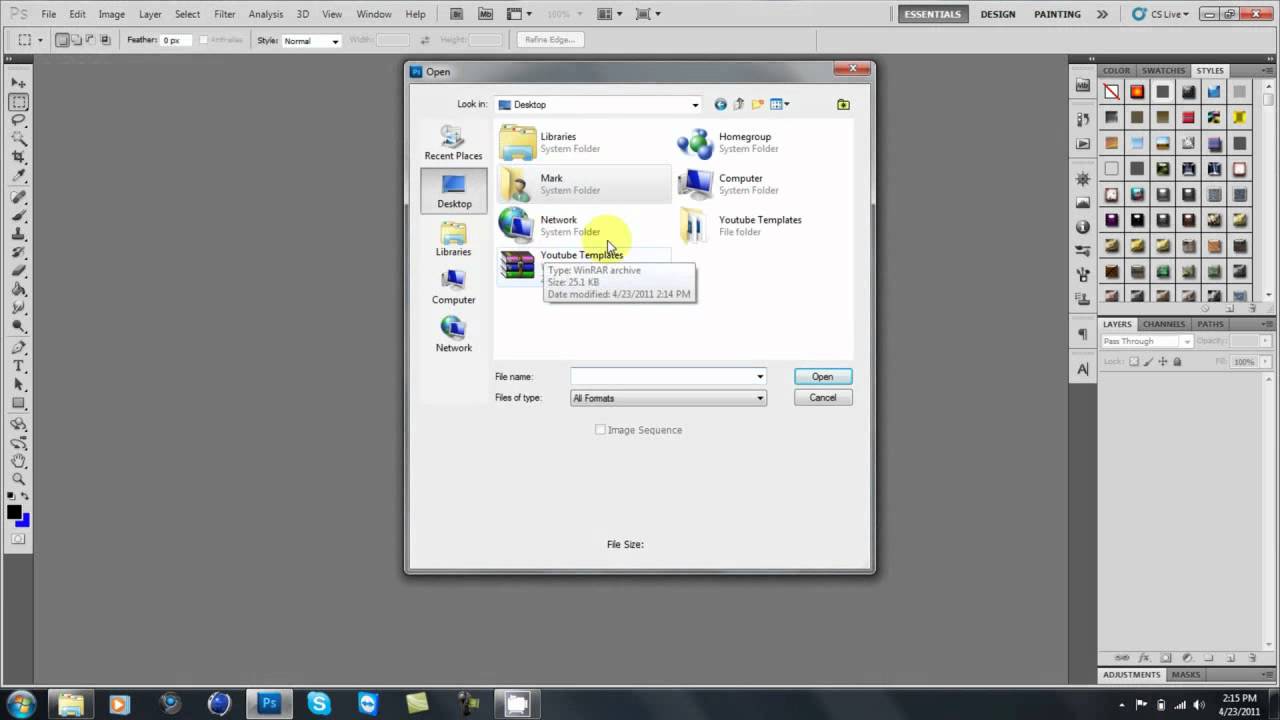The width and height of the screenshot is (1280, 720).
Task: Switch to the Painting workspace
Action: pos(1057,14)
